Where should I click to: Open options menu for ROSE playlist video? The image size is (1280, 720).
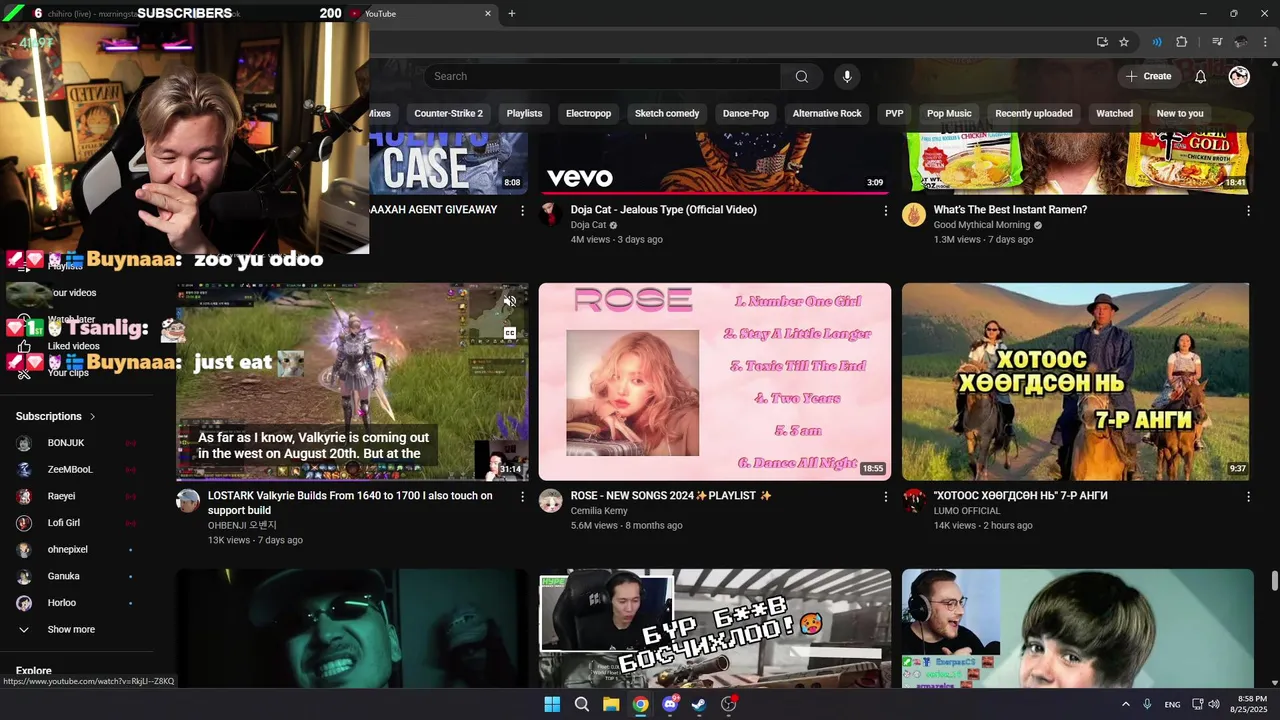(885, 497)
